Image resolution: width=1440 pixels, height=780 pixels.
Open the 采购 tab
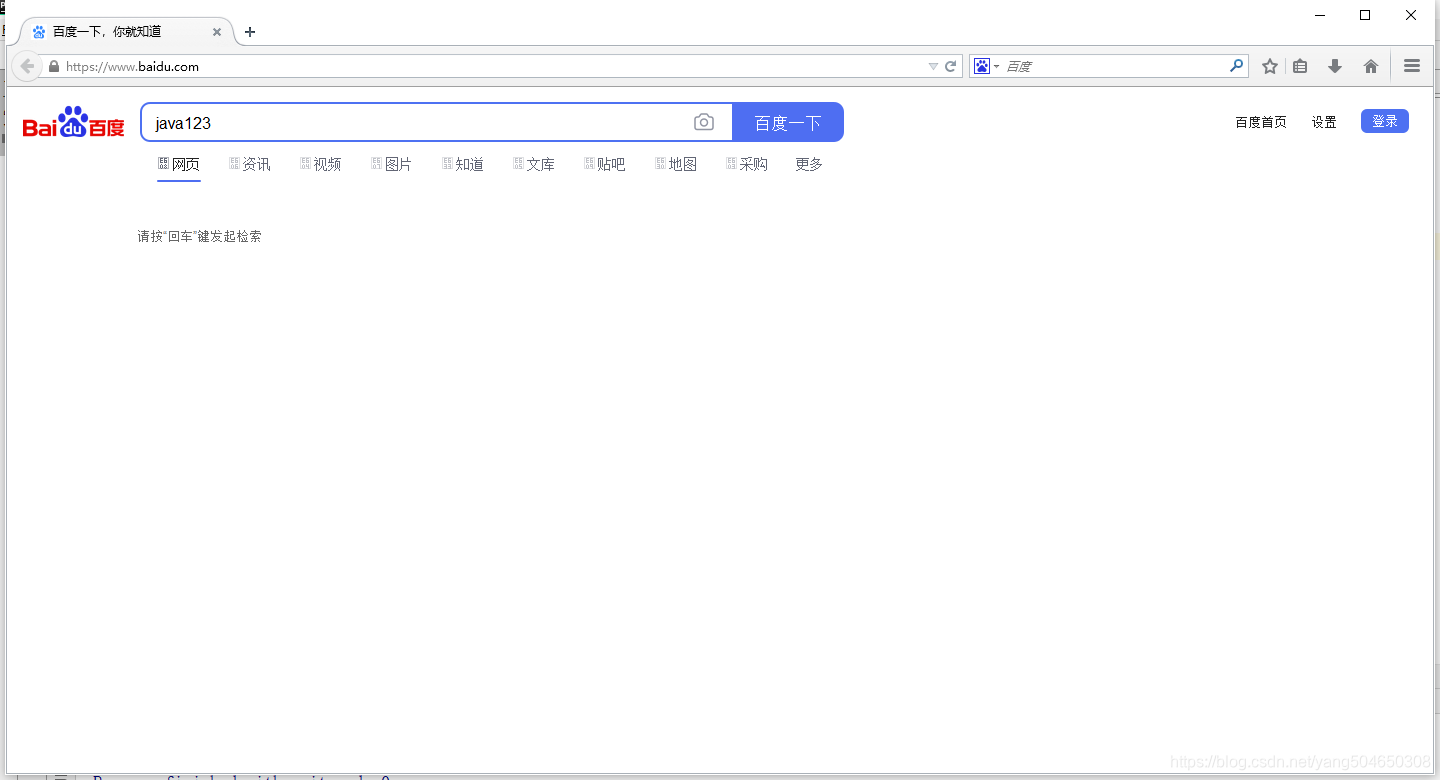click(x=747, y=164)
